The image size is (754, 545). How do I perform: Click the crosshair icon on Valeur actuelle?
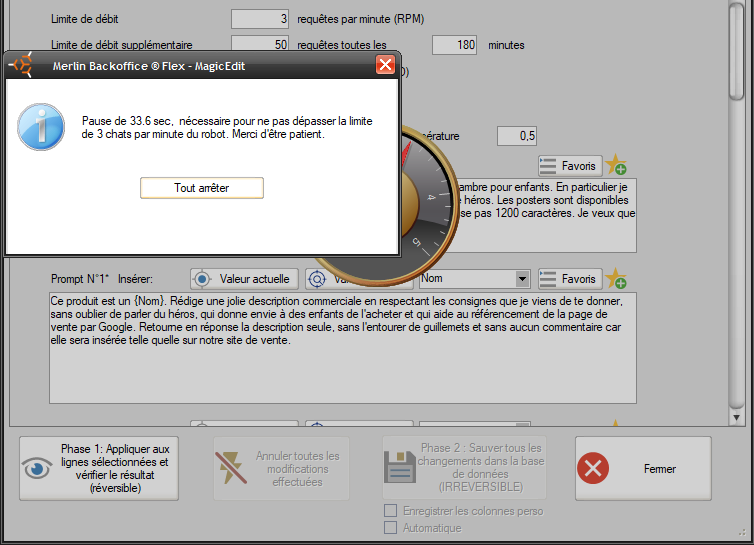click(202, 279)
